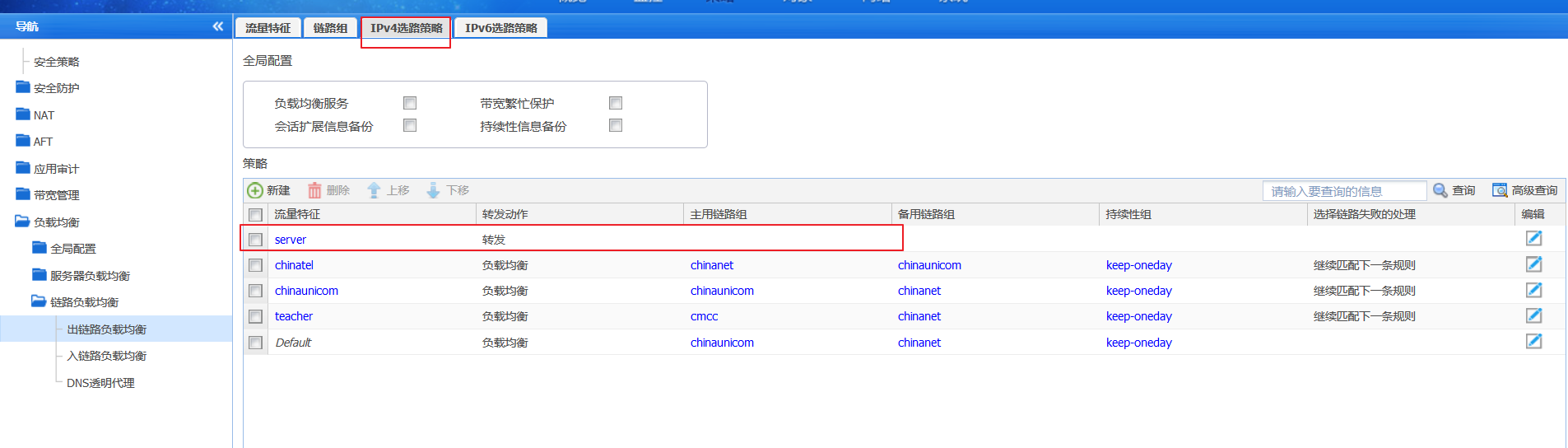Check the chinatel row checkbox
1568x448 pixels.
[x=256, y=265]
